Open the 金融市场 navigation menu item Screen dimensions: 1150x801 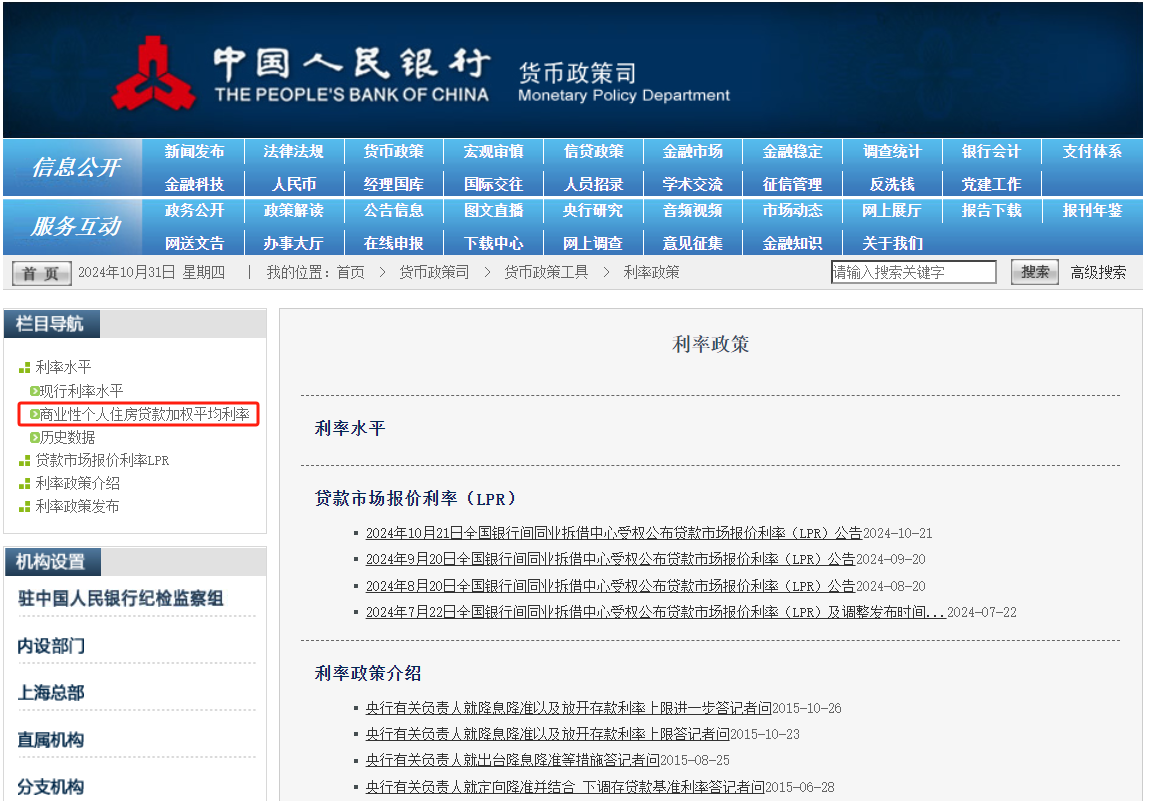[x=692, y=151]
